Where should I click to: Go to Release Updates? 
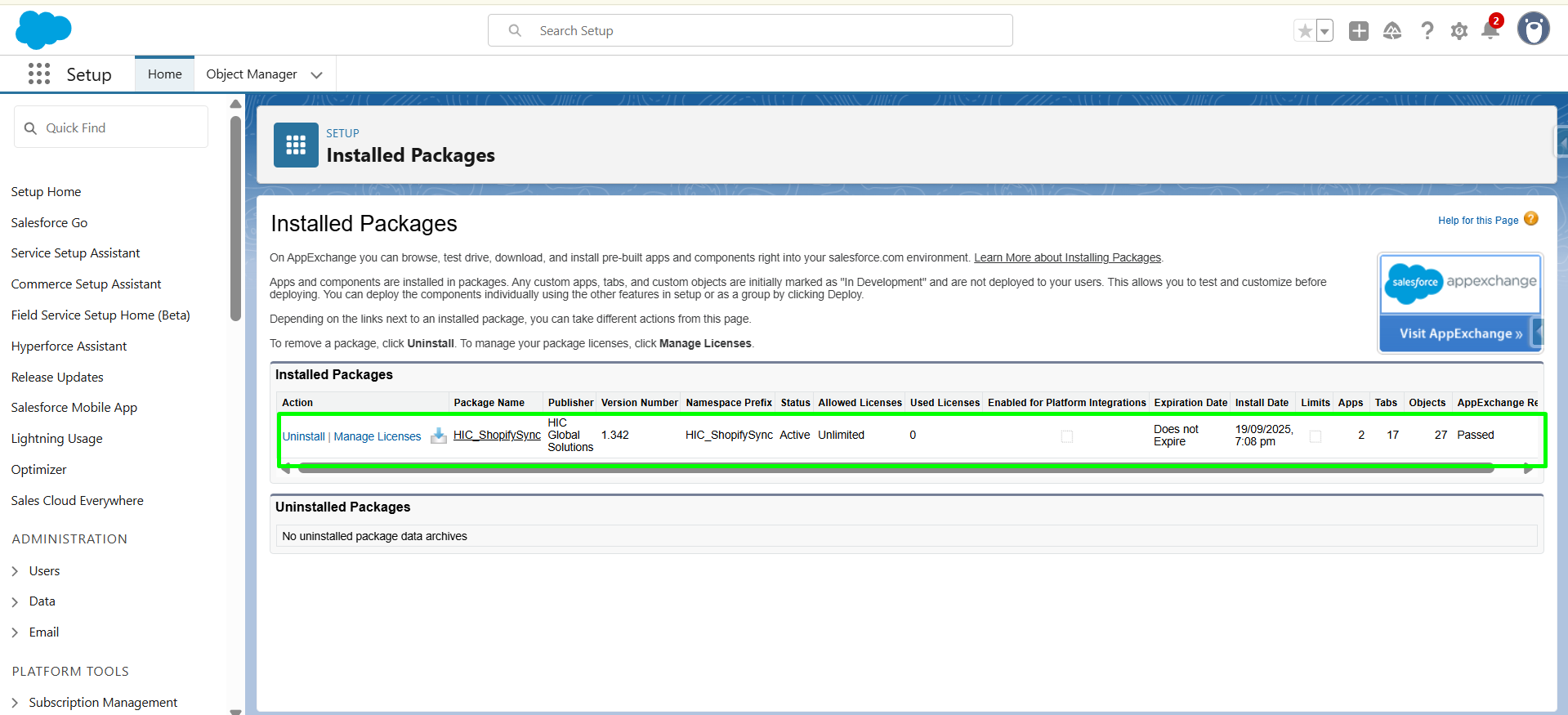57,378
